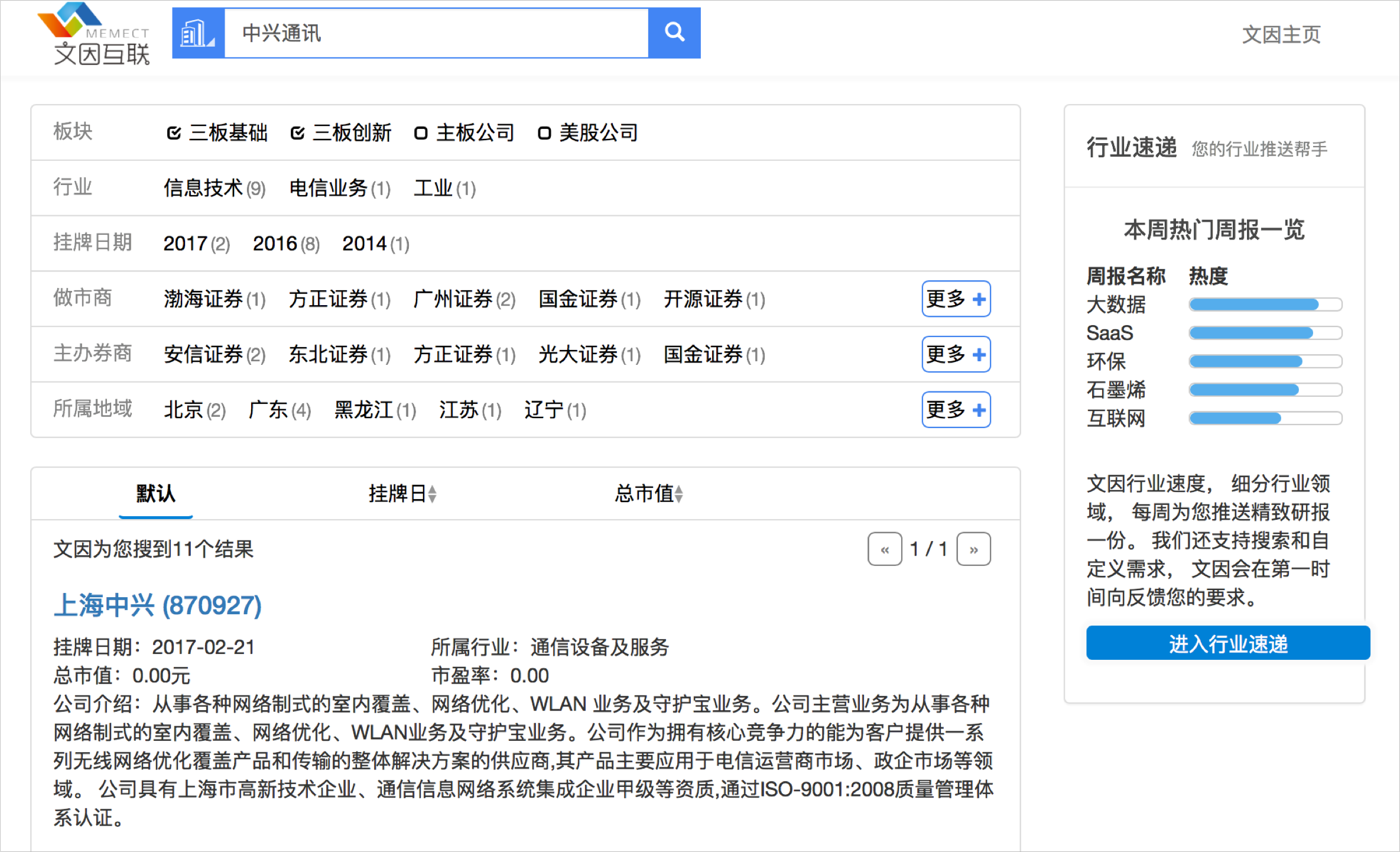Filter industry by 信息技术 (9)
The image size is (1400, 852).
[215, 188]
